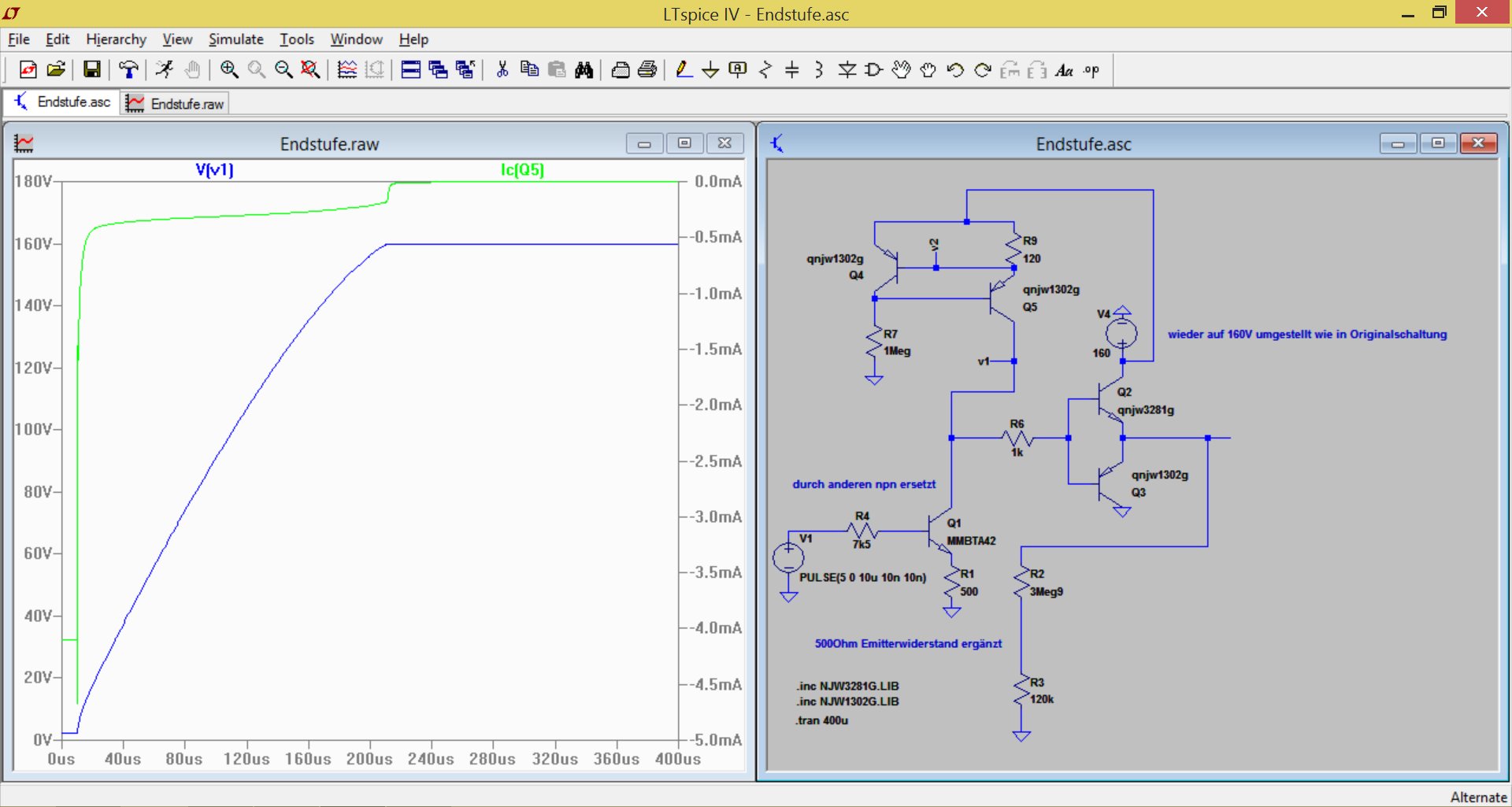This screenshot has height=807, width=1512.
Task: Open the Help menu
Action: click(x=413, y=39)
